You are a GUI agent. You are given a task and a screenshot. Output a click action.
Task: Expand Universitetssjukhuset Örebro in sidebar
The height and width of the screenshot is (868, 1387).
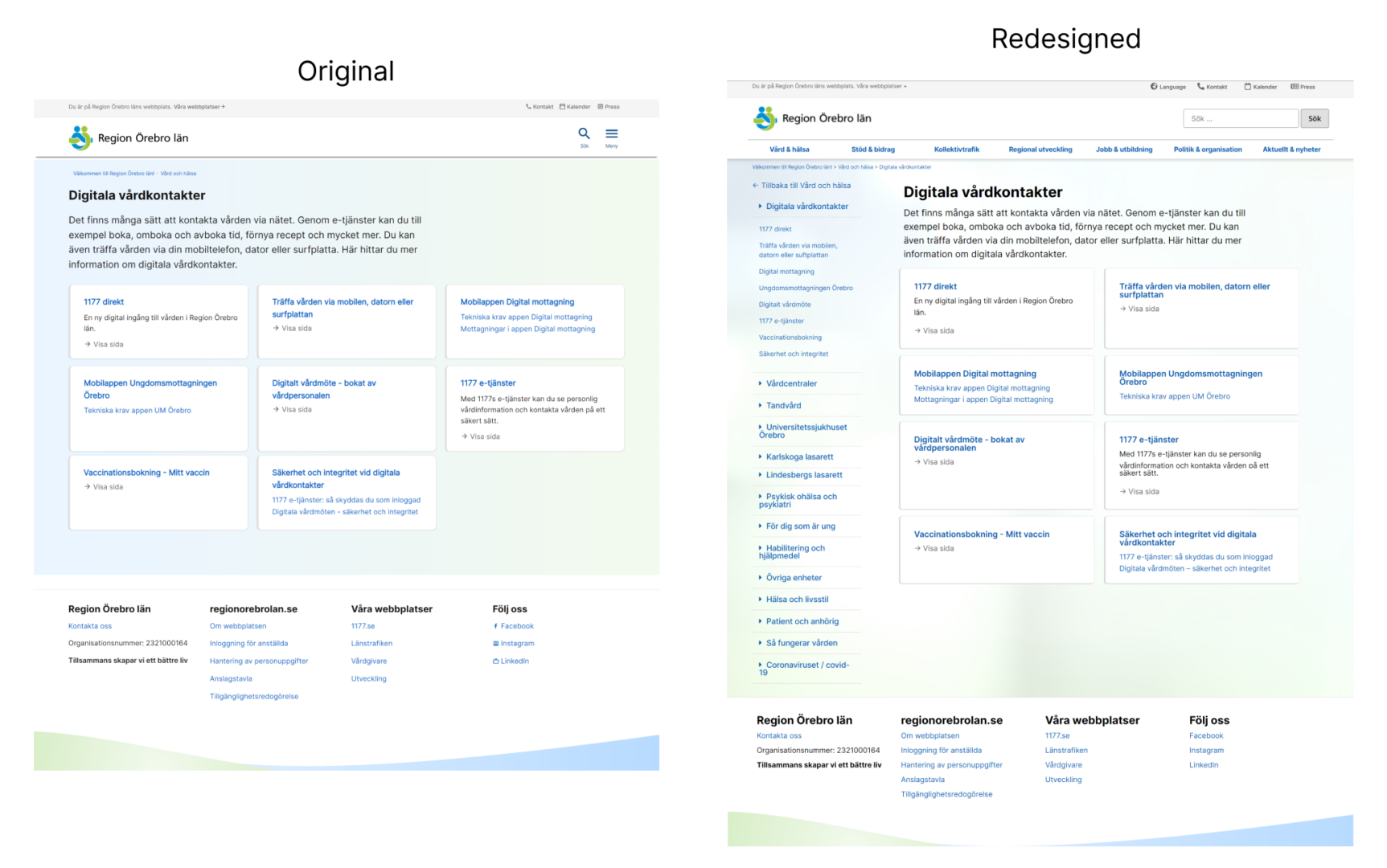coord(760,428)
